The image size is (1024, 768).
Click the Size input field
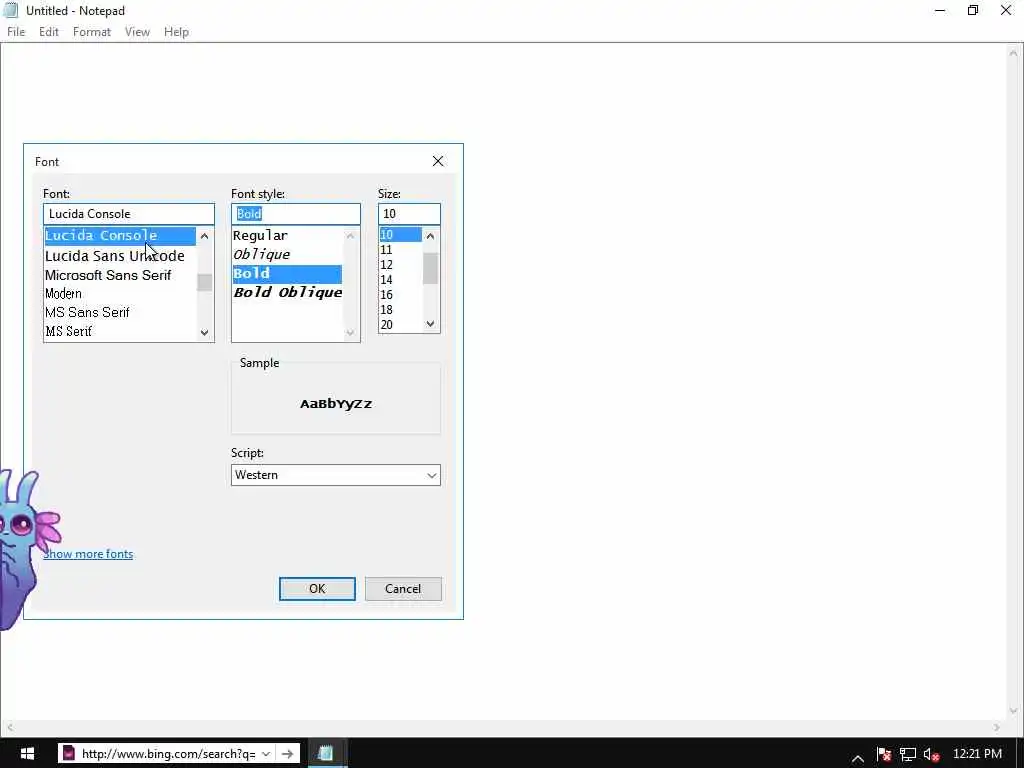coord(409,214)
